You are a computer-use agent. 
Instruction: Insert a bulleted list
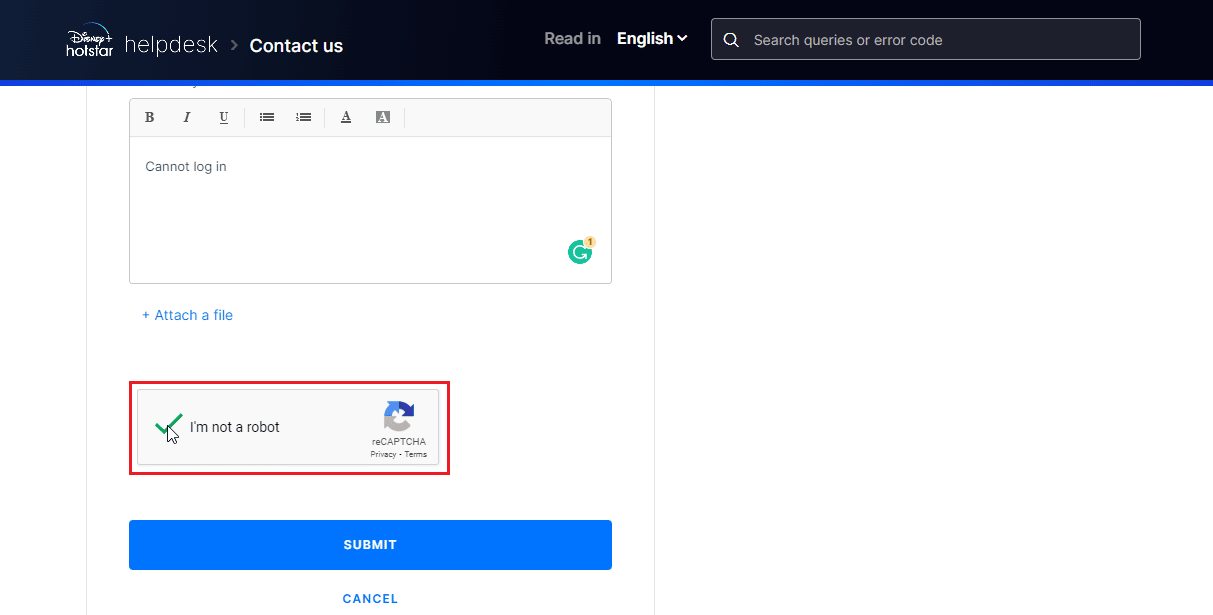pyautogui.click(x=267, y=117)
